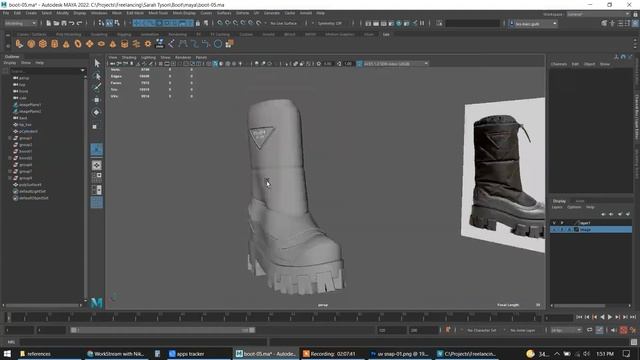
Task: Click the Redo icon in status line
Action: click(x=79, y=23)
